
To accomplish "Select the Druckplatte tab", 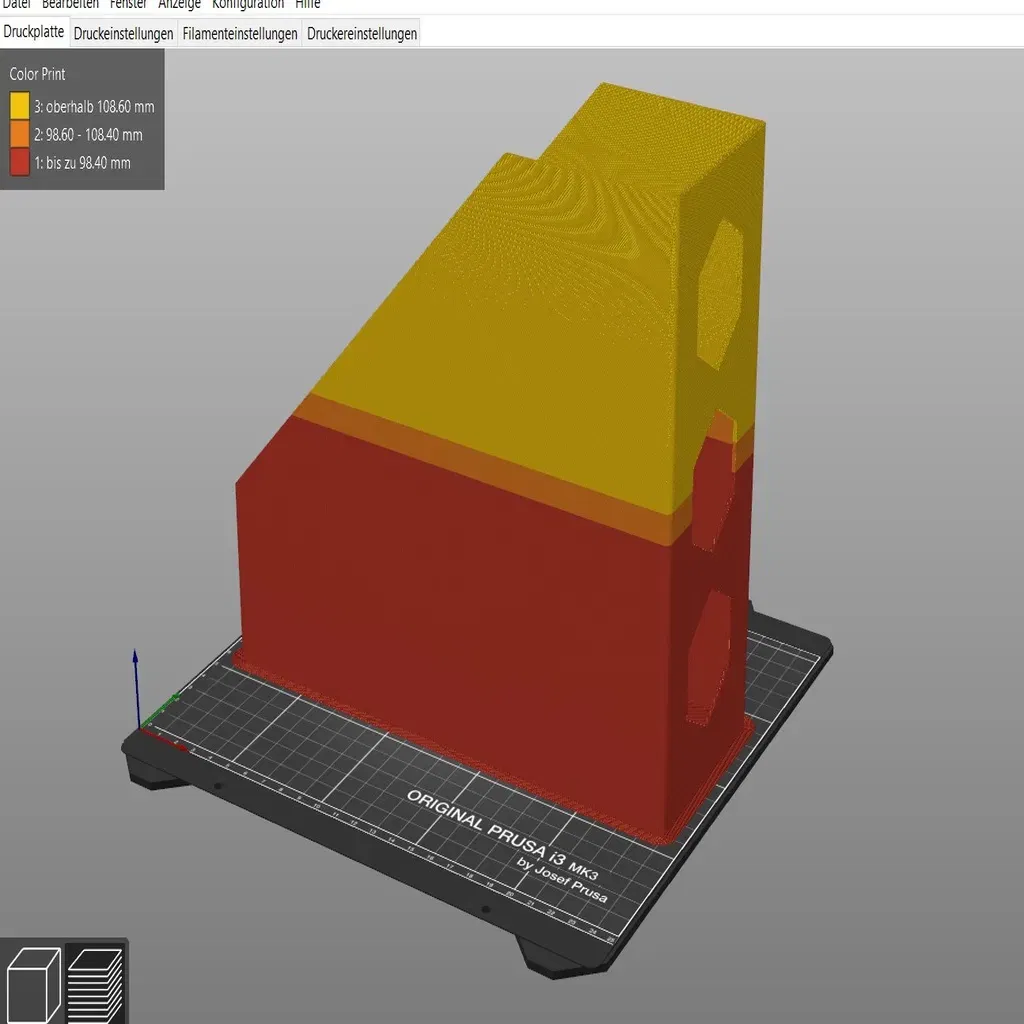I will [34, 32].
